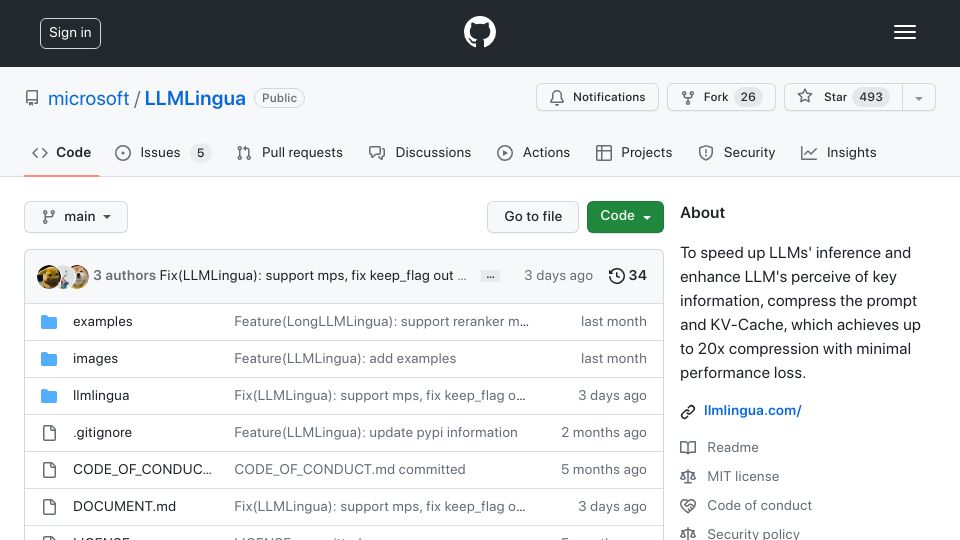Expand the commit message ellipsis button
Viewport: 960px width, 540px height.
click(x=490, y=276)
